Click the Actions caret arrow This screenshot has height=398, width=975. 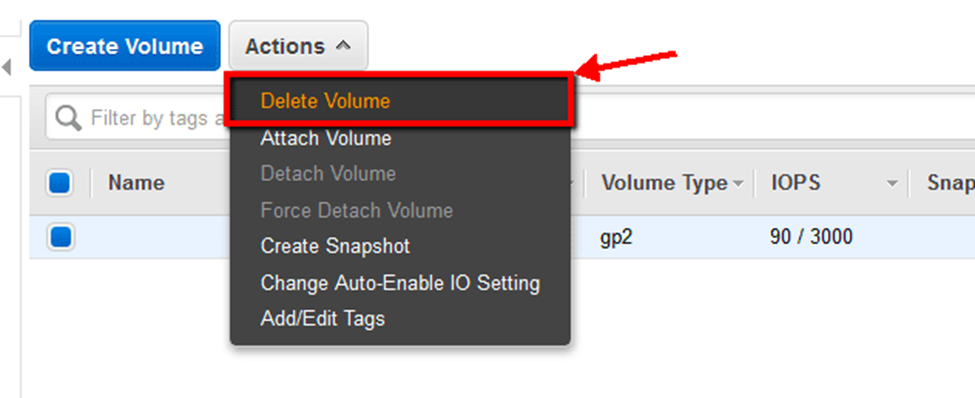pyautogui.click(x=344, y=46)
